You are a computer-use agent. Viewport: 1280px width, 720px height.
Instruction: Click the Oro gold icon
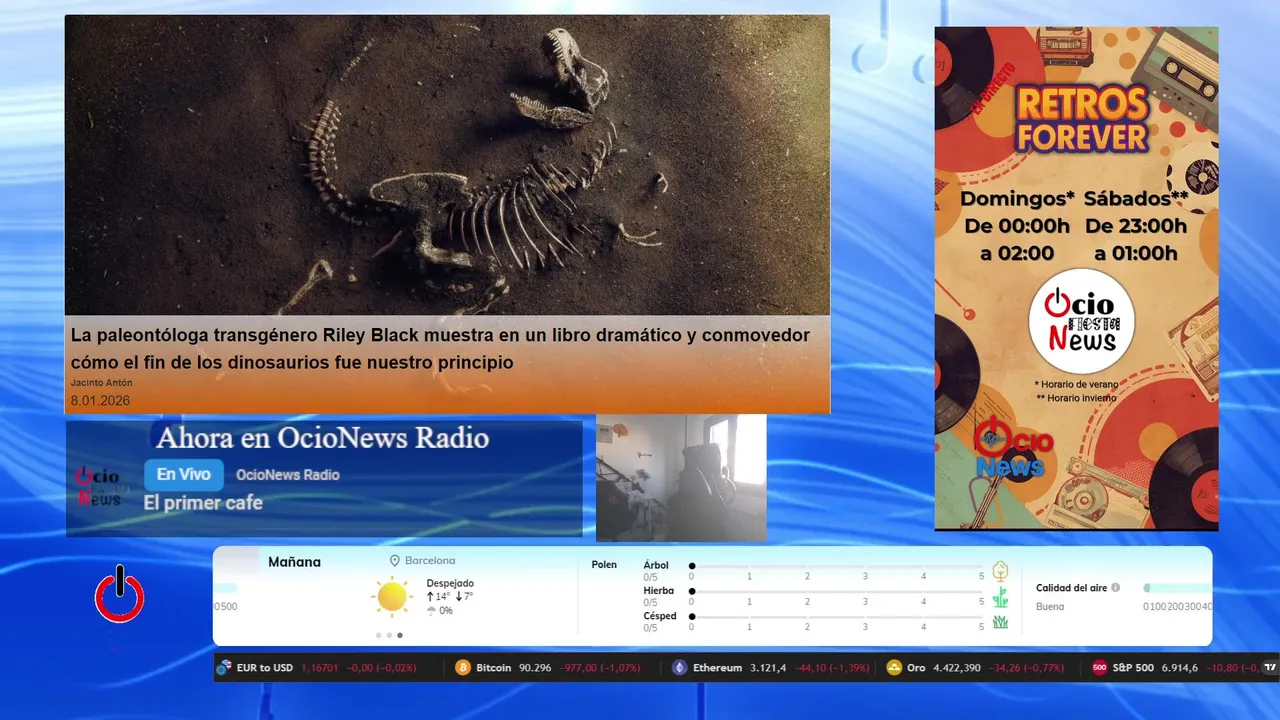point(894,668)
